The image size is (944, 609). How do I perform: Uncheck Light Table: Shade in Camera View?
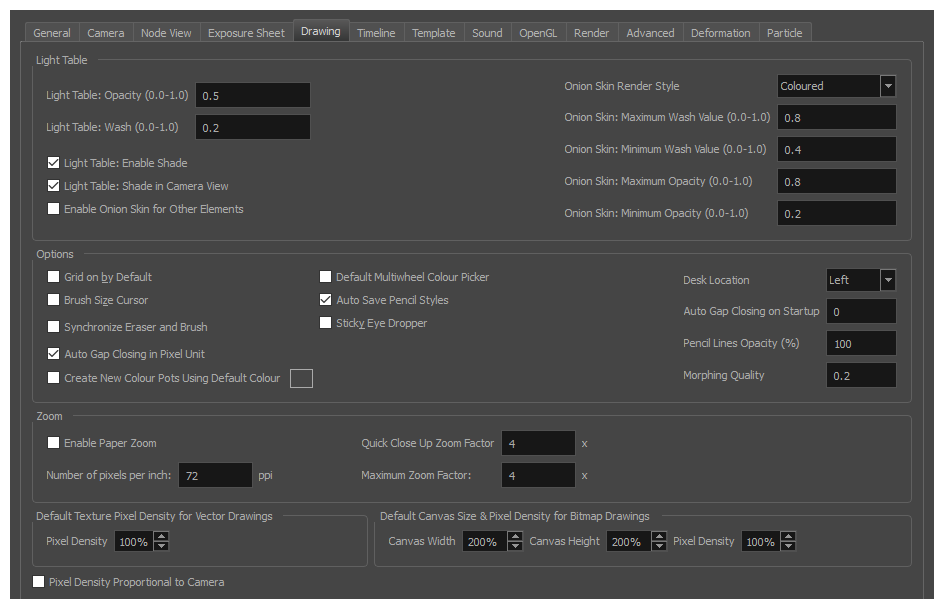[x=53, y=185]
